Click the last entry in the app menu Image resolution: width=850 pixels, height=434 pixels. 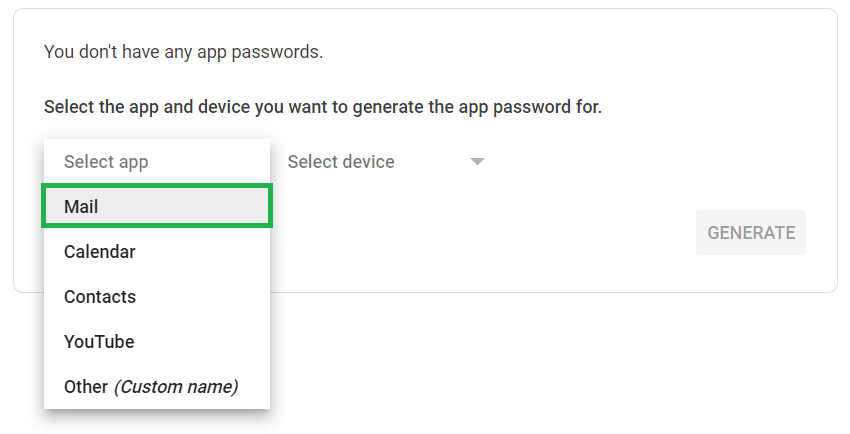156,386
